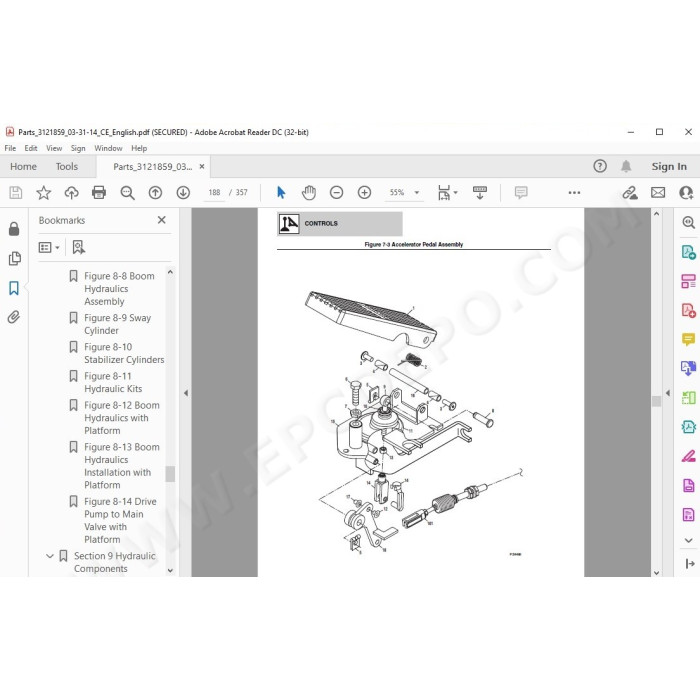
Task: Open Fill & Sign pen tool
Action: click(x=688, y=456)
